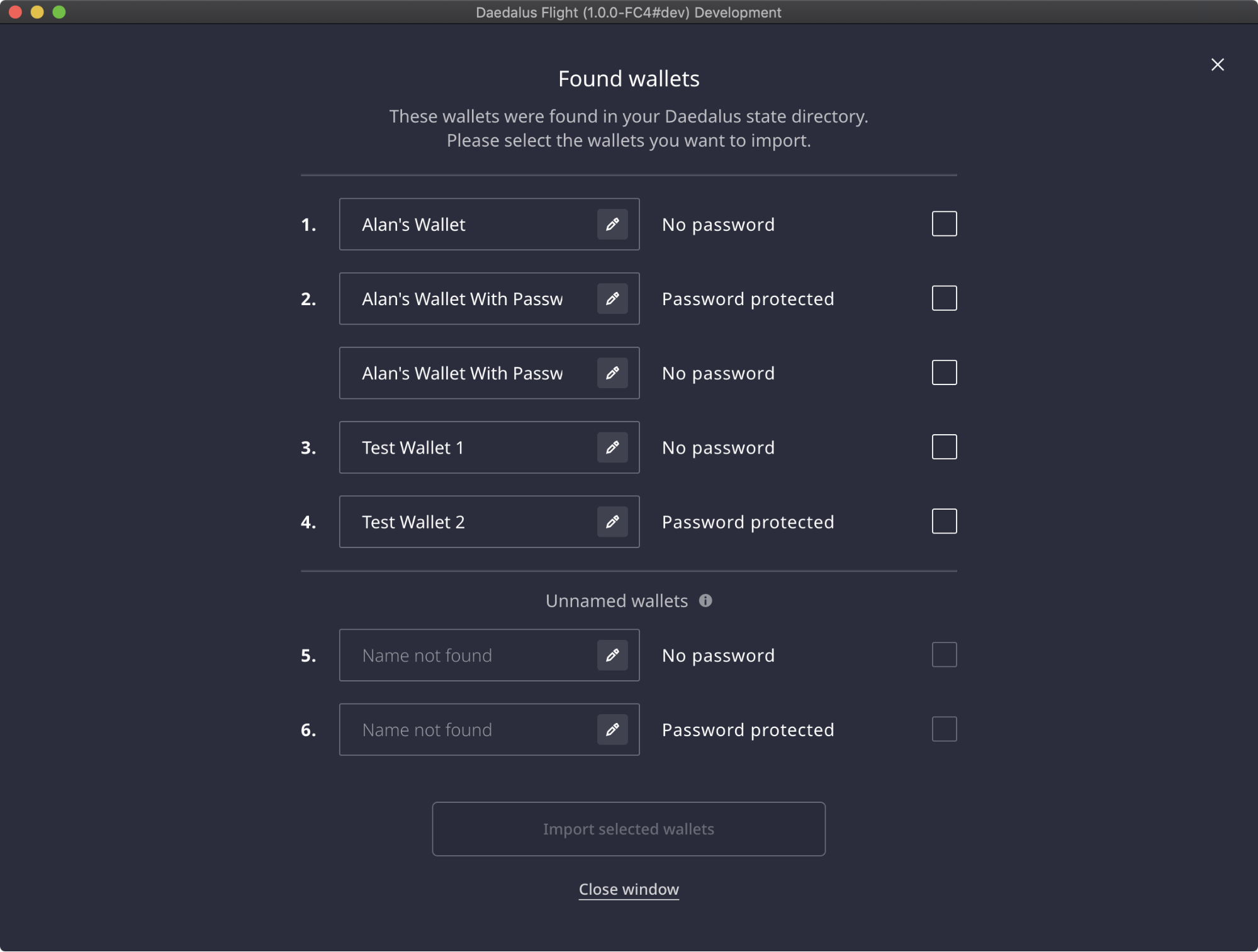Select unnamed wallet 6 password-protected checkbox
The height and width of the screenshot is (952, 1258).
(944, 729)
